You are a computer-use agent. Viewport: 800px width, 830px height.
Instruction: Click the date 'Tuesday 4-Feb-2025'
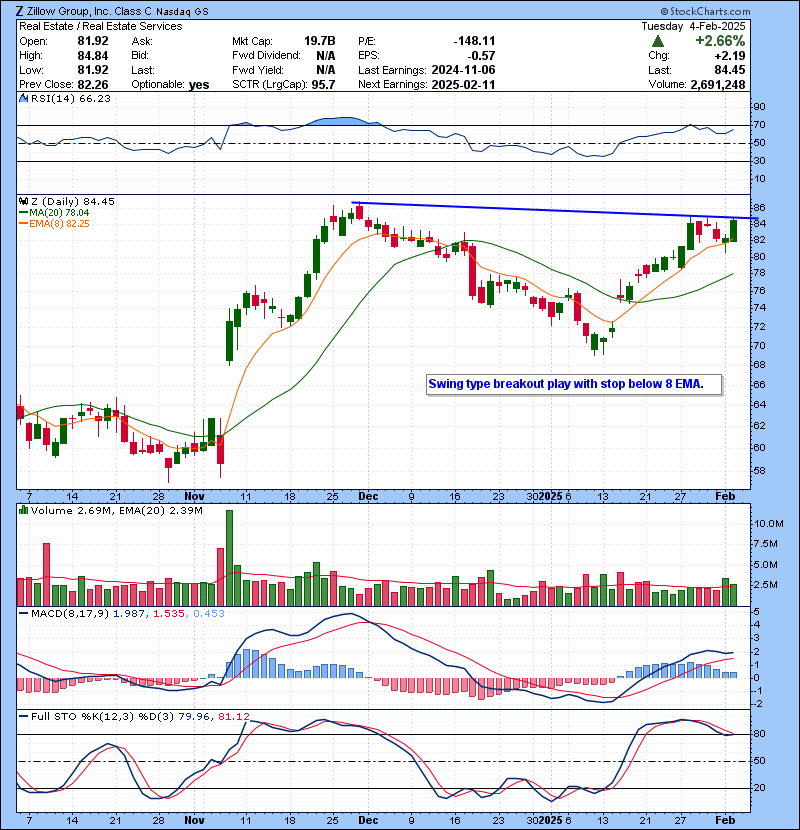[693, 26]
